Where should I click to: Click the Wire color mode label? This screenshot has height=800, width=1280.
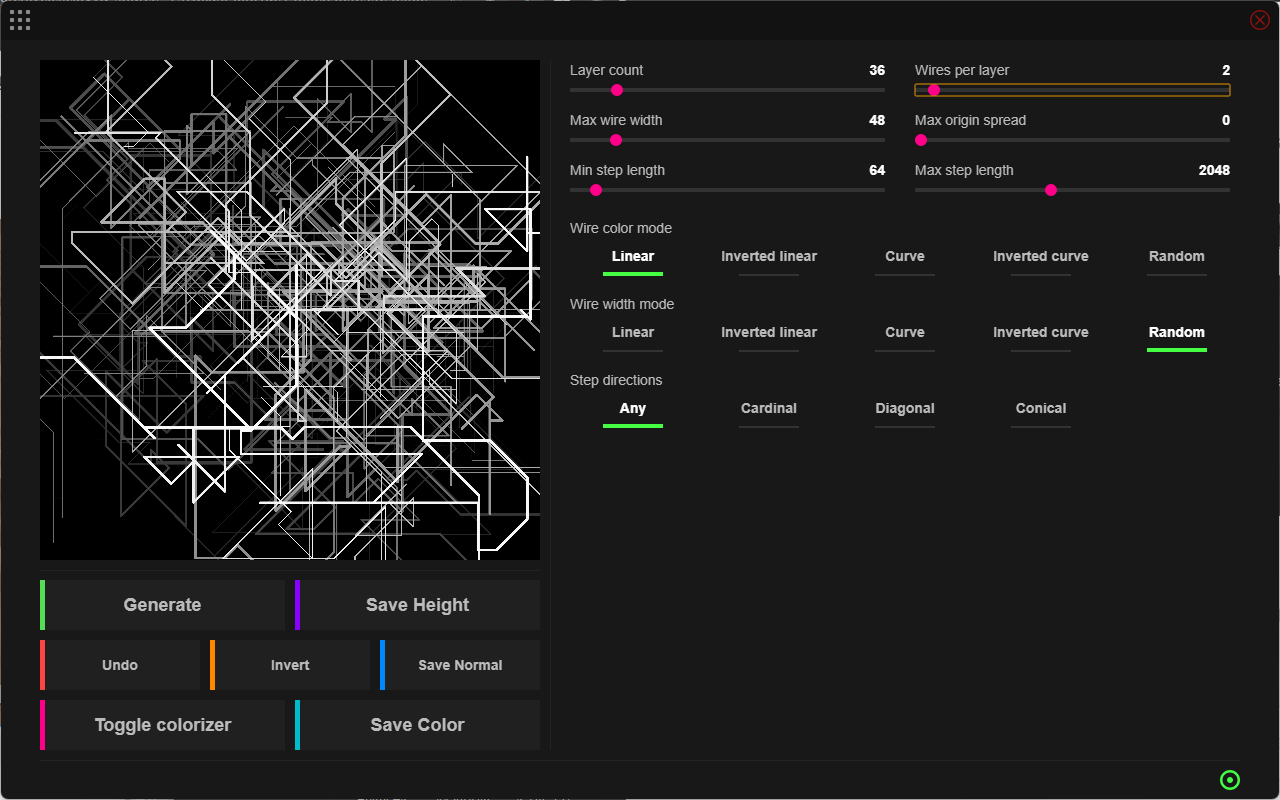pyautogui.click(x=621, y=228)
